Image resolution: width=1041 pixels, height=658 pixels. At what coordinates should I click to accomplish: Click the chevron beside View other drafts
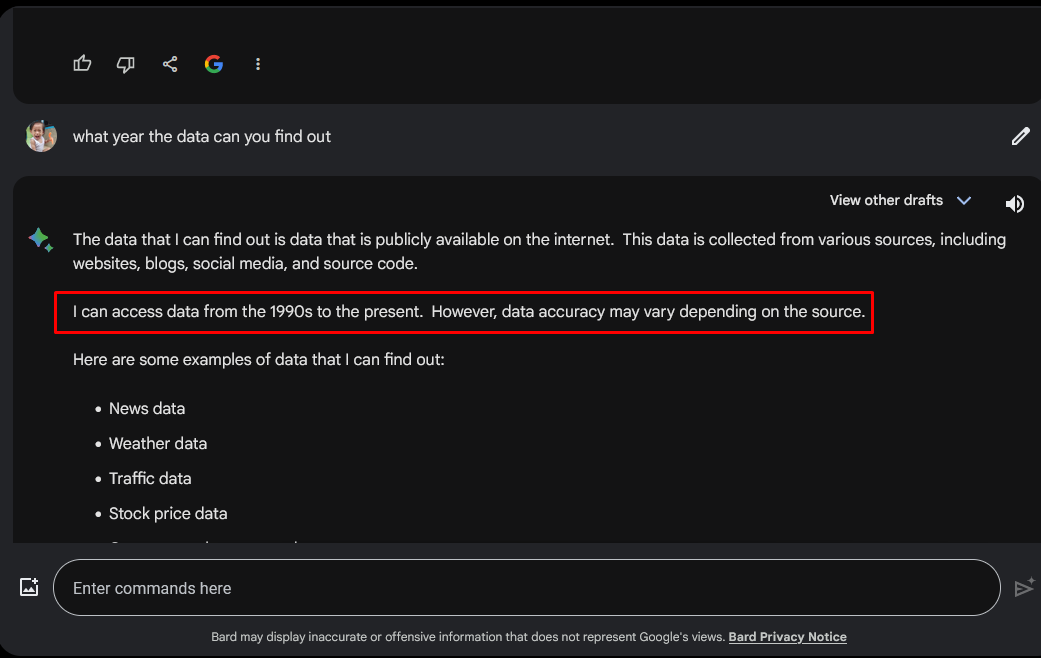964,201
